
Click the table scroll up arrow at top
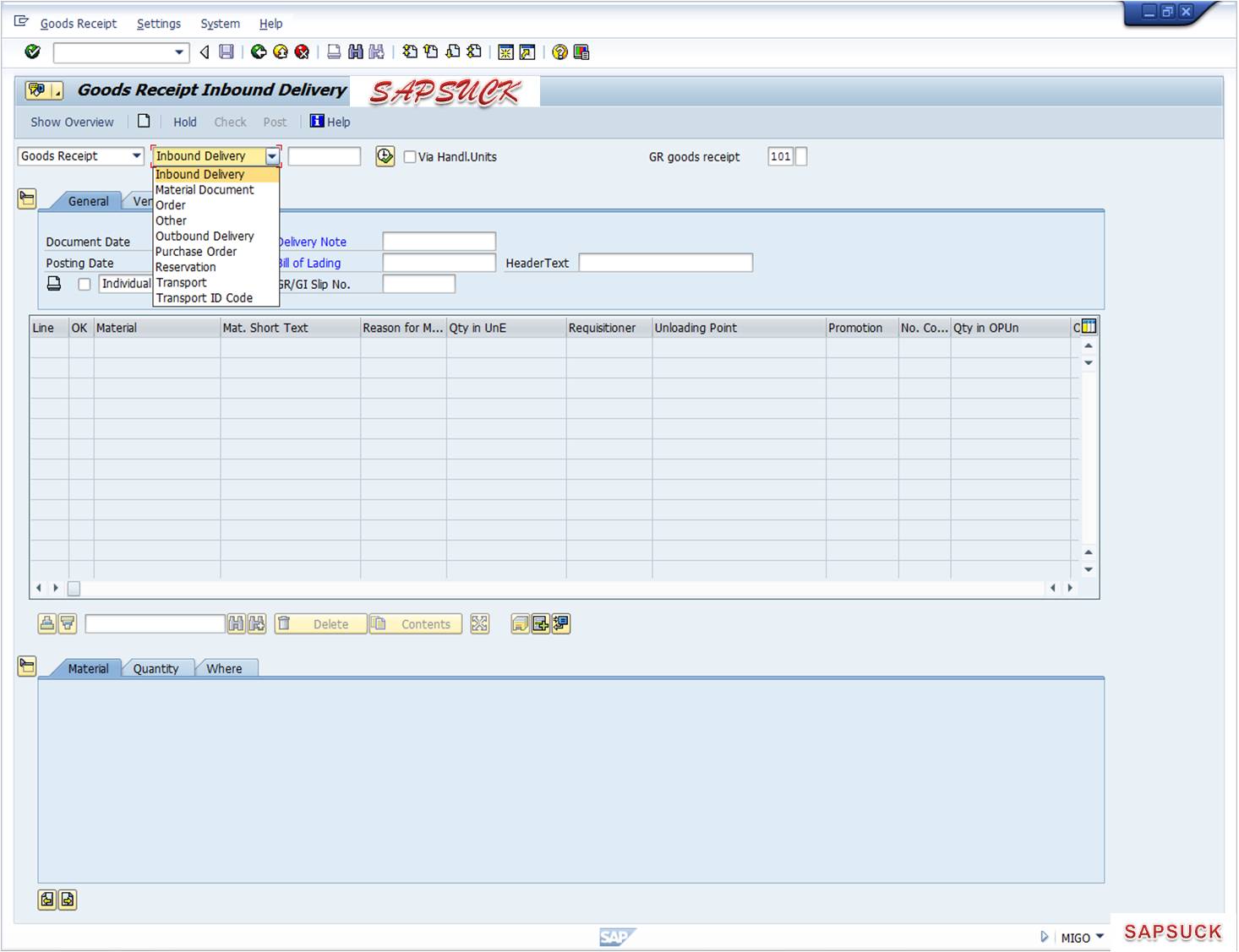pos(1089,345)
